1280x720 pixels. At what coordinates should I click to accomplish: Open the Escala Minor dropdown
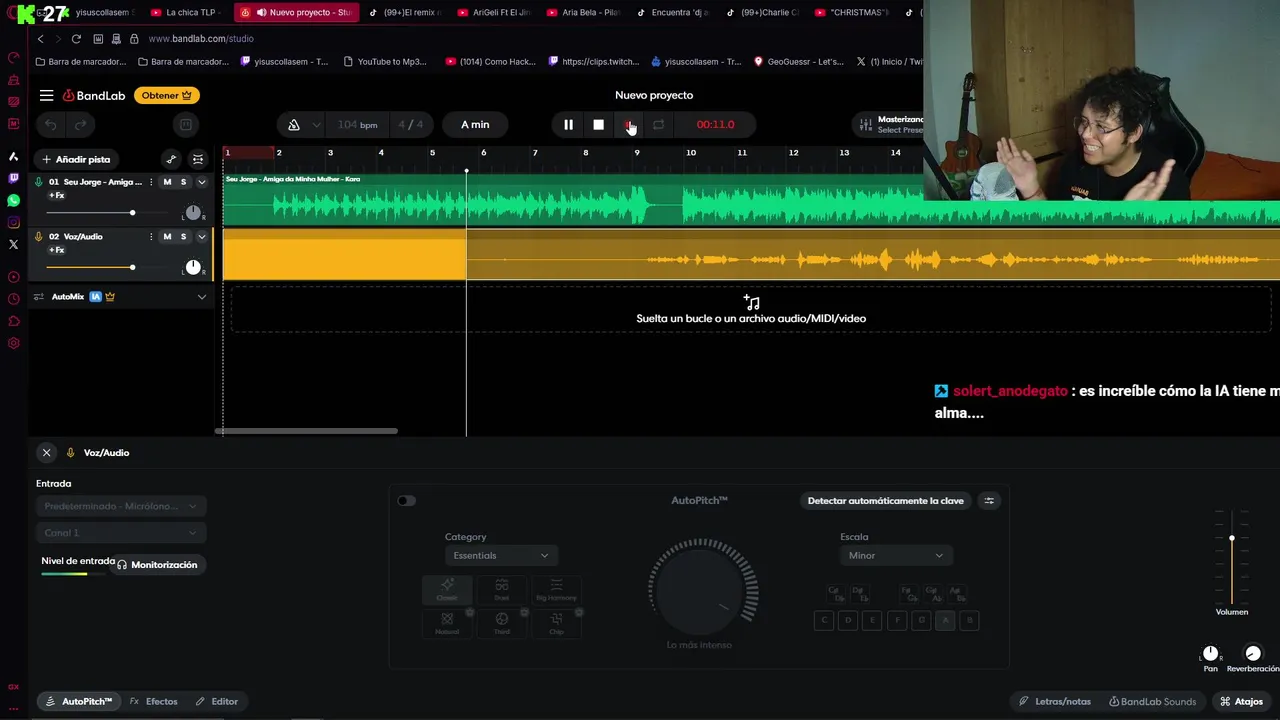point(896,555)
